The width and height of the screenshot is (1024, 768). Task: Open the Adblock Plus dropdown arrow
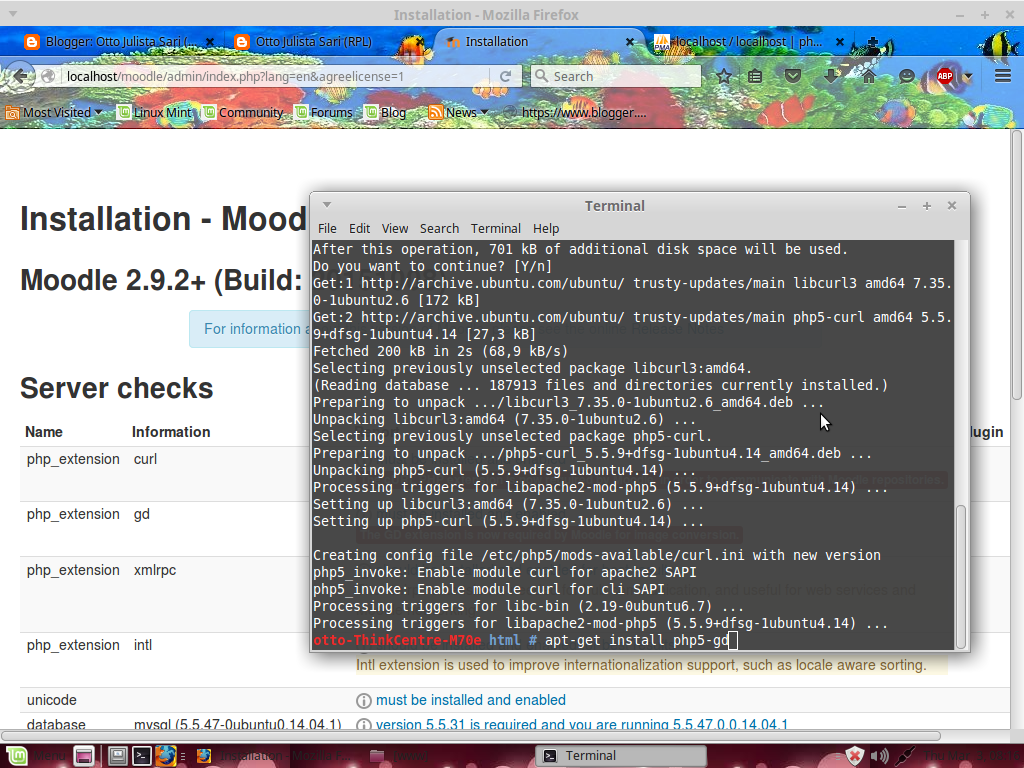point(967,76)
